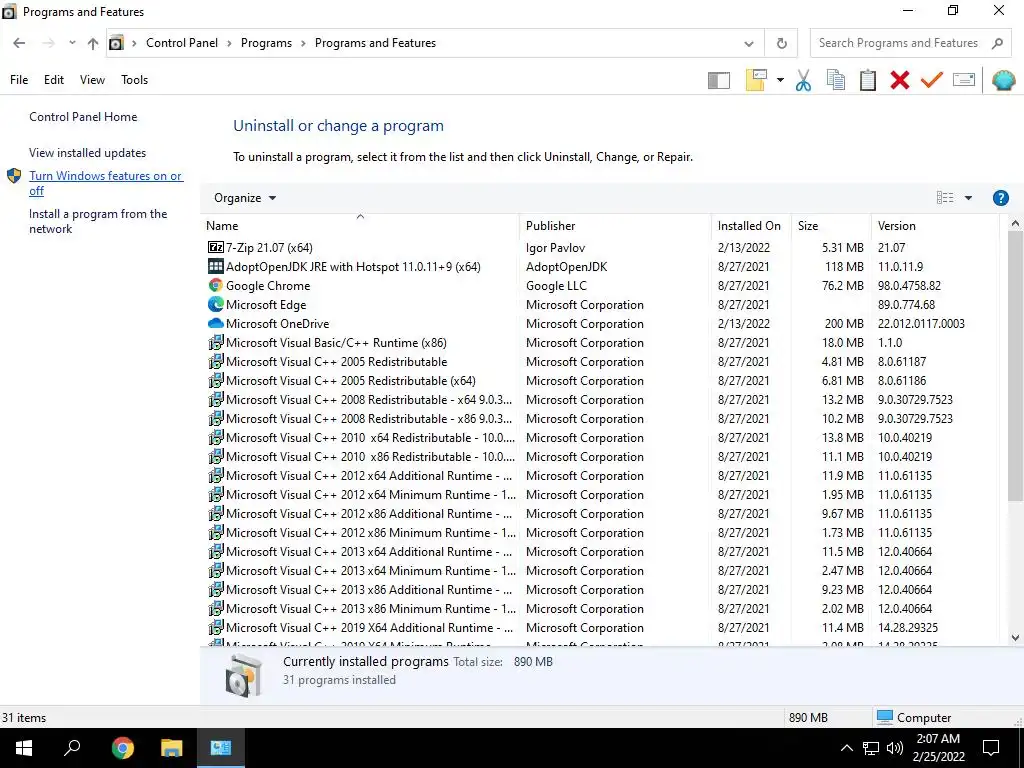Click Control Panel in the breadcrumb
The width and height of the screenshot is (1024, 768).
click(182, 43)
